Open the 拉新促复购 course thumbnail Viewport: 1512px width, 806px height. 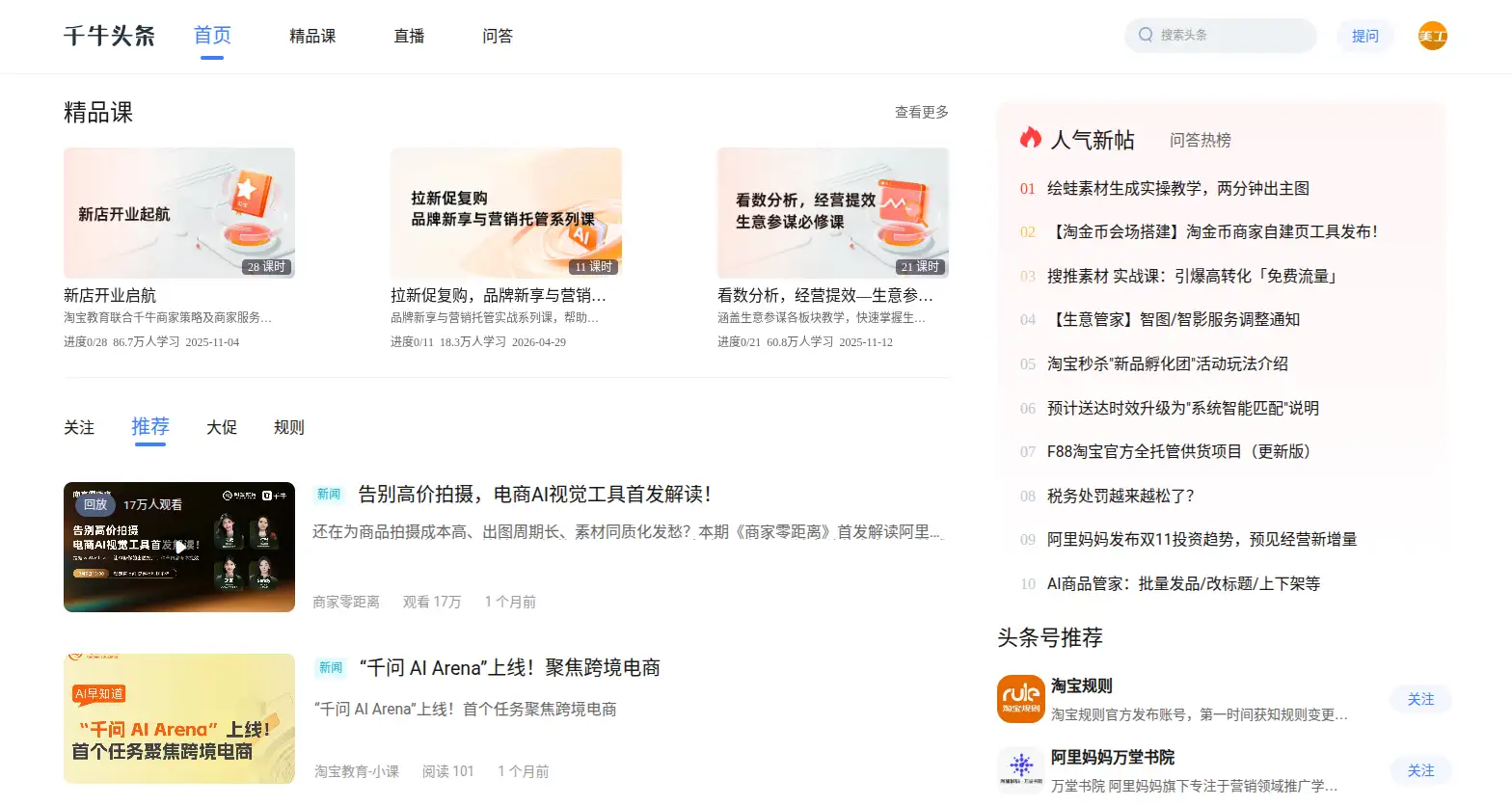pyautogui.click(x=506, y=213)
